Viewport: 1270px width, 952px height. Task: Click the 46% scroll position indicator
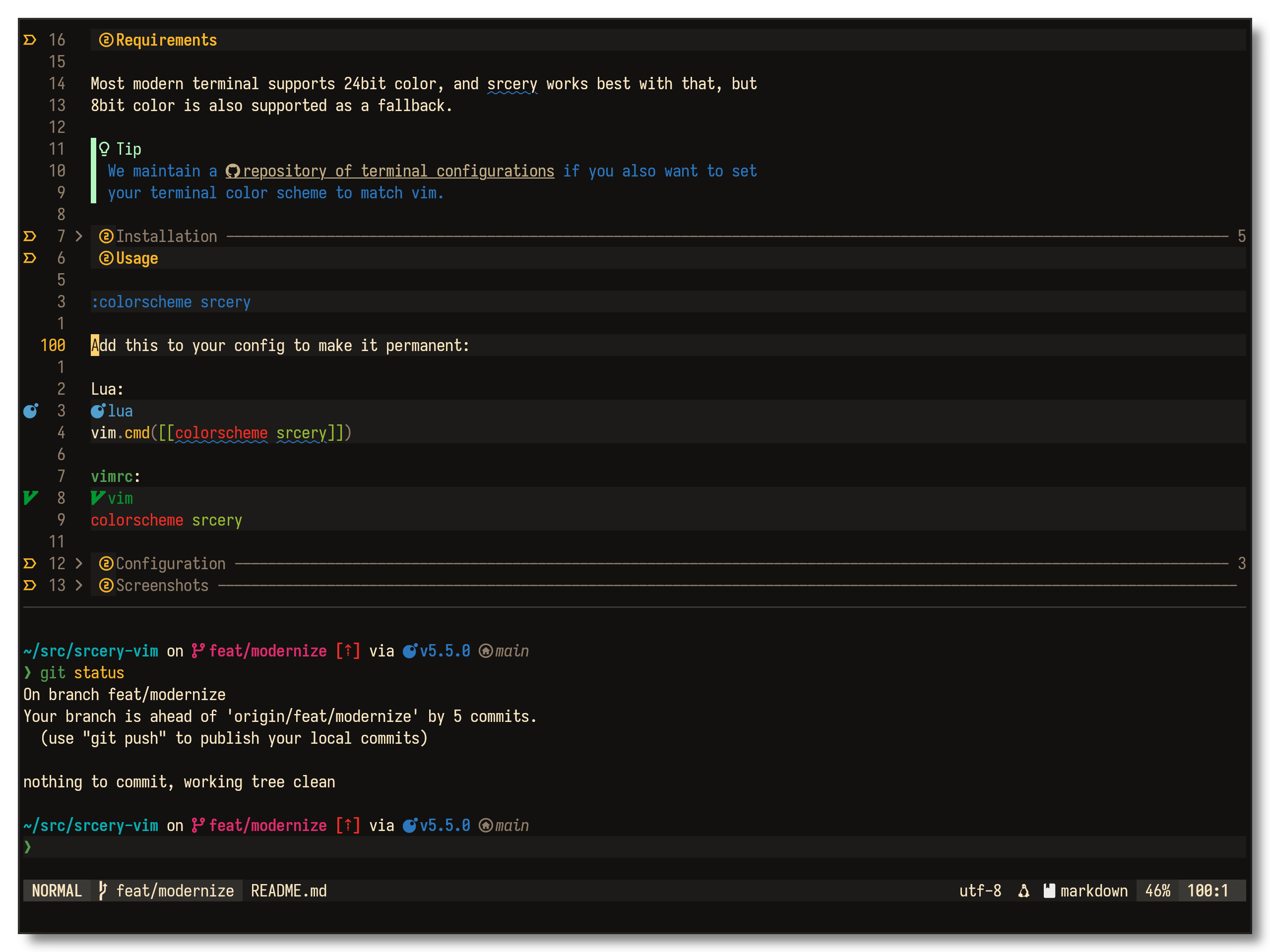pos(1157,891)
